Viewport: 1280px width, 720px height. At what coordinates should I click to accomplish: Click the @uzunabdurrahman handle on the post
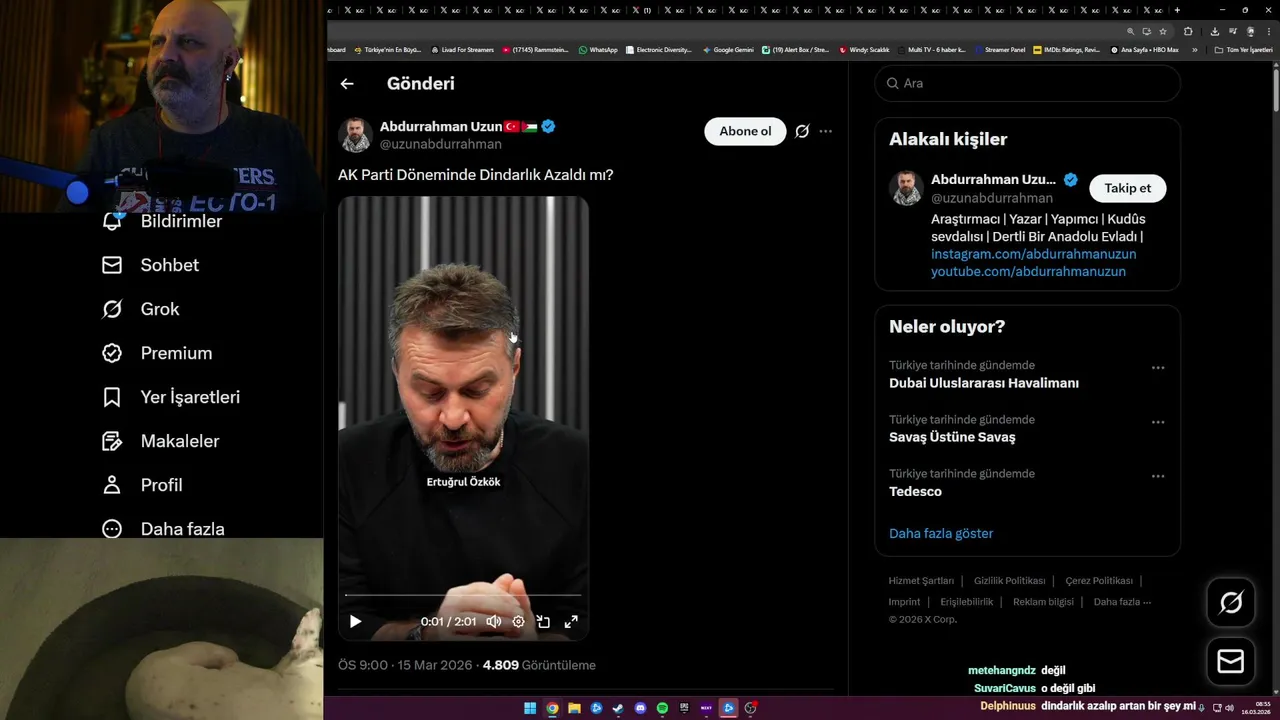(x=441, y=144)
